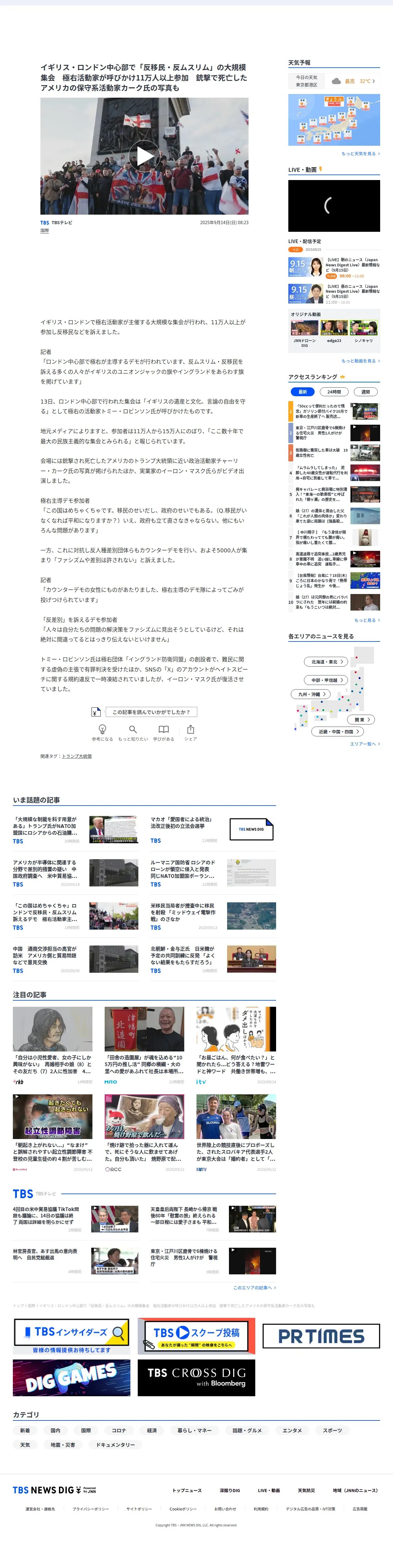This screenshot has width=393, height=1568.
Task: Select the 北海道・東北 area button
Action: tap(327, 662)
